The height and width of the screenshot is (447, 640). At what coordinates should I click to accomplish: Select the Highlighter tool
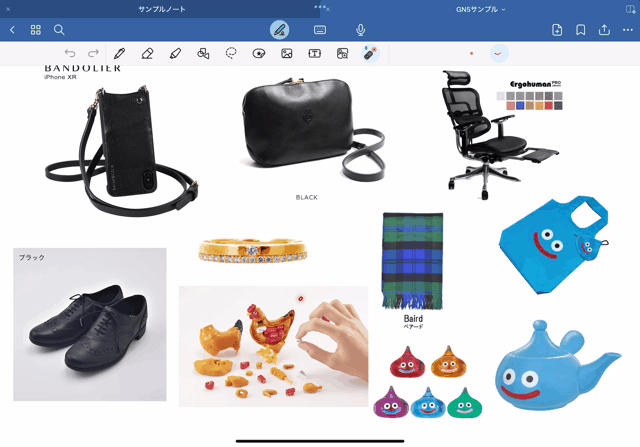[175, 53]
